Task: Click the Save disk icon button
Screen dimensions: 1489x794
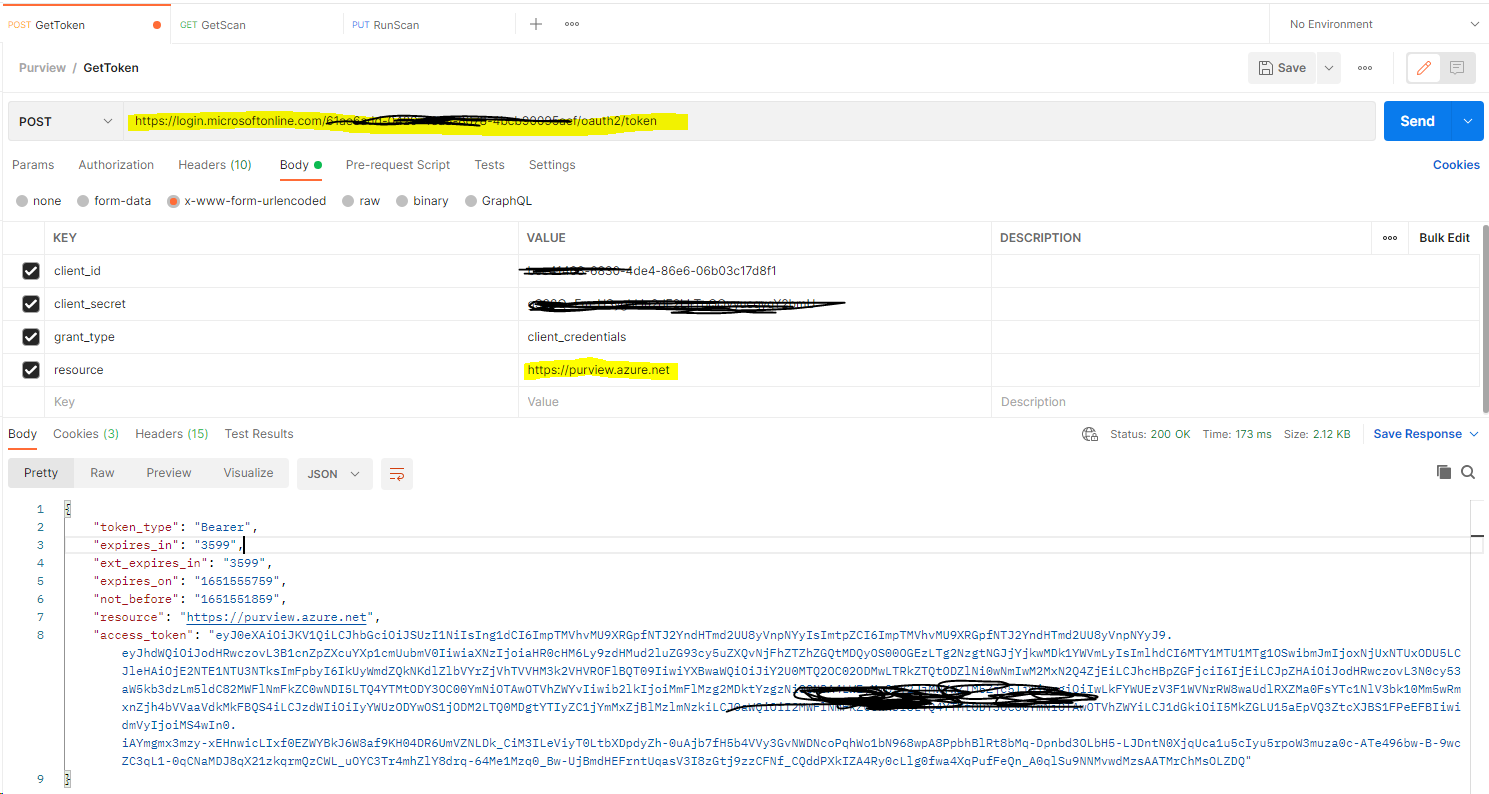Action: [x=1282, y=68]
